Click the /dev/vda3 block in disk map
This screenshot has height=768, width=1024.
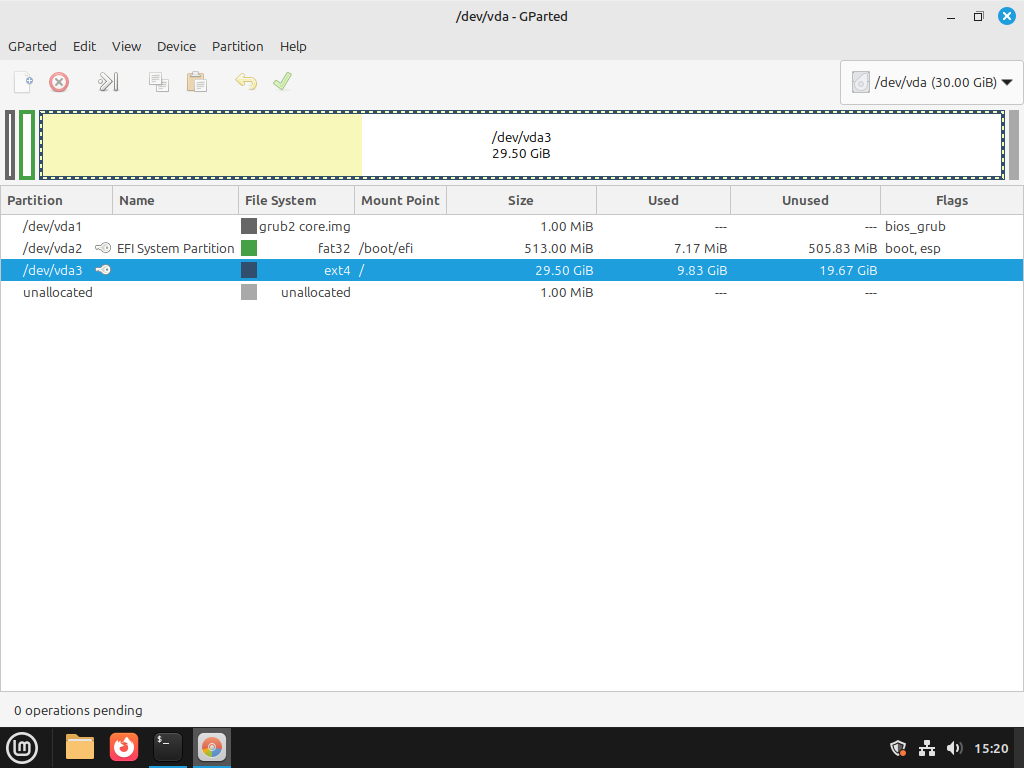520,145
